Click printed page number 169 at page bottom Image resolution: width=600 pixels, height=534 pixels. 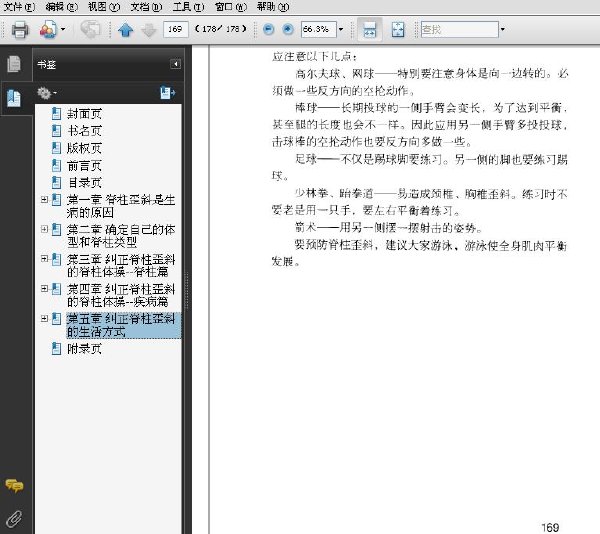pos(550,527)
